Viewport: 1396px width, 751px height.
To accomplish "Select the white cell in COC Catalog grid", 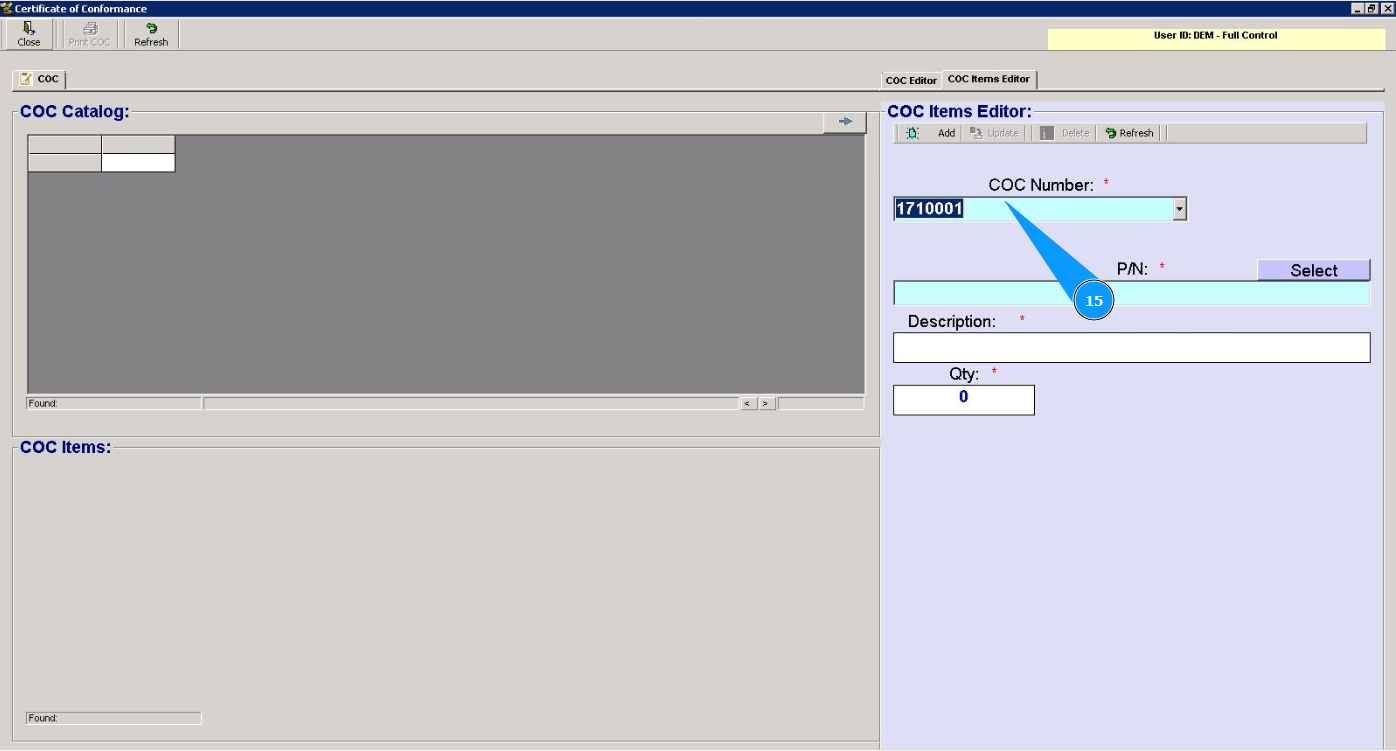I will click(x=138, y=163).
